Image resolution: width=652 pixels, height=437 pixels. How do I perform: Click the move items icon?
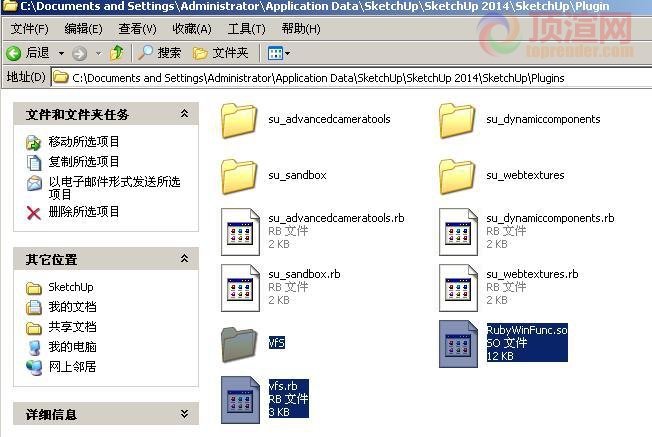tap(34, 143)
